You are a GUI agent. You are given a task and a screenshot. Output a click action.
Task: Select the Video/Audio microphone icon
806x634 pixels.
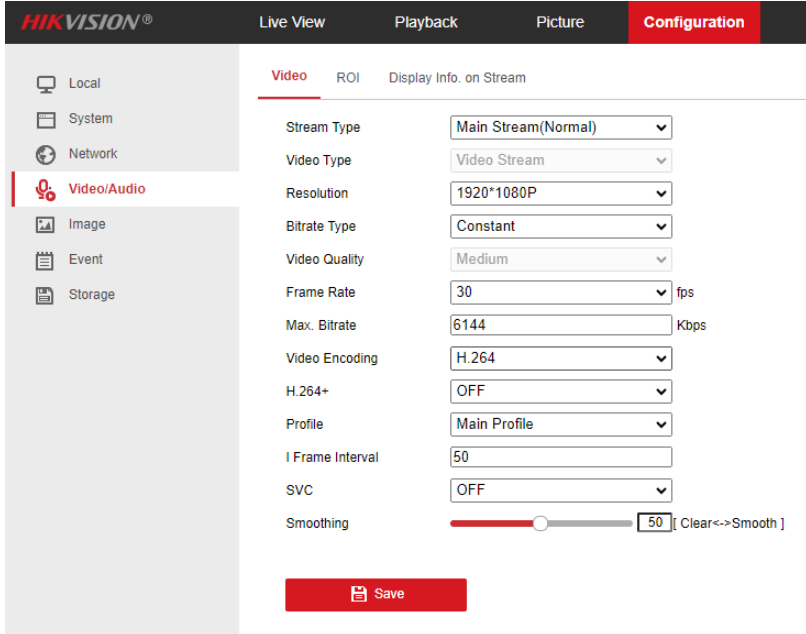45,189
